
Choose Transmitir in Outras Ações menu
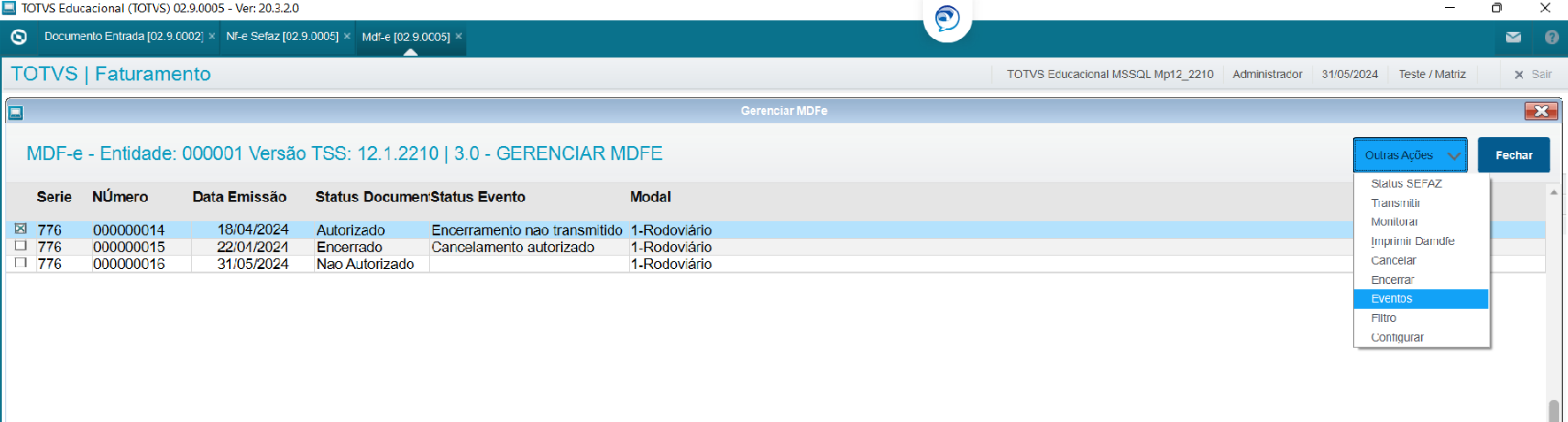pyautogui.click(x=1421, y=203)
